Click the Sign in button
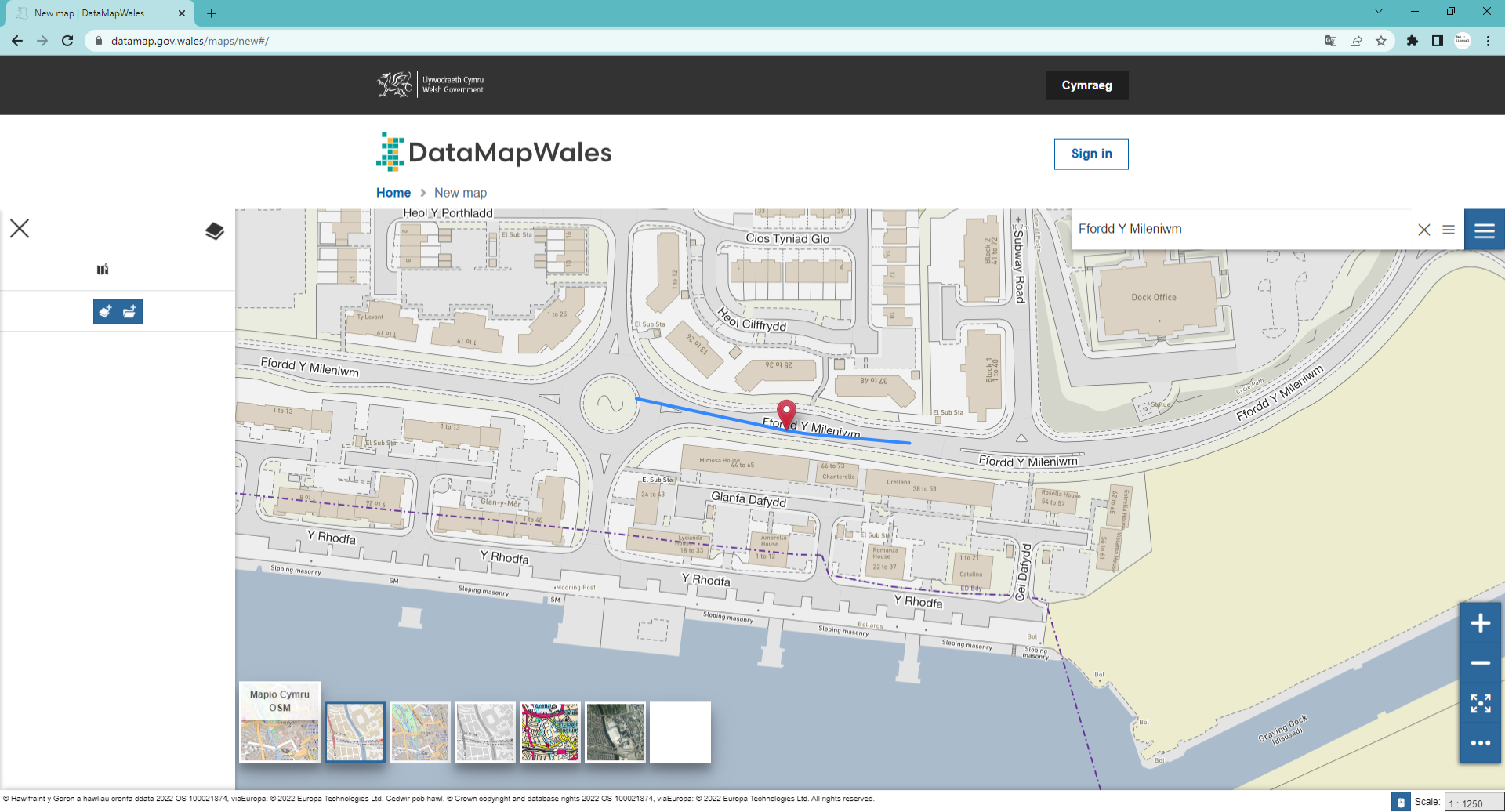 click(x=1091, y=154)
